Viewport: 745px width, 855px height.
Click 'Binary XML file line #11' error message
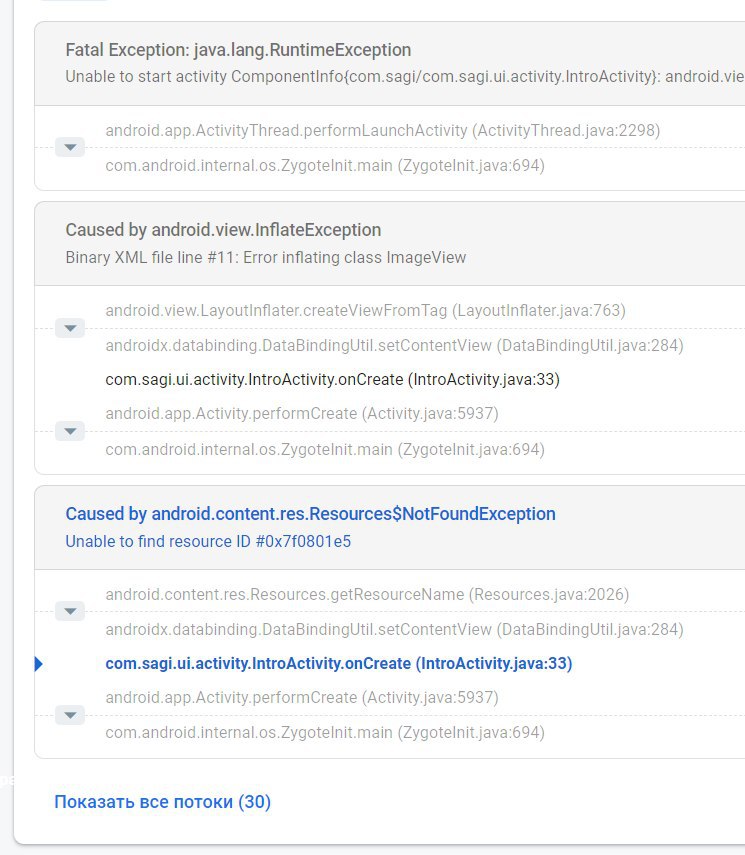(266, 257)
